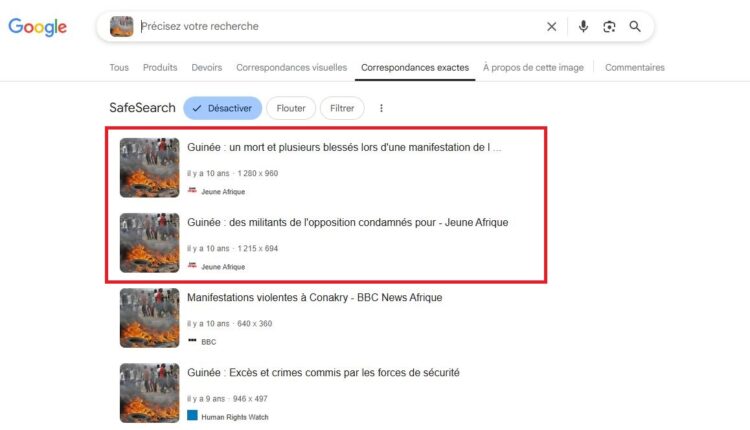This screenshot has height=430, width=750.
Task: Start voice search with the microphone icon
Action: pyautogui.click(x=583, y=26)
